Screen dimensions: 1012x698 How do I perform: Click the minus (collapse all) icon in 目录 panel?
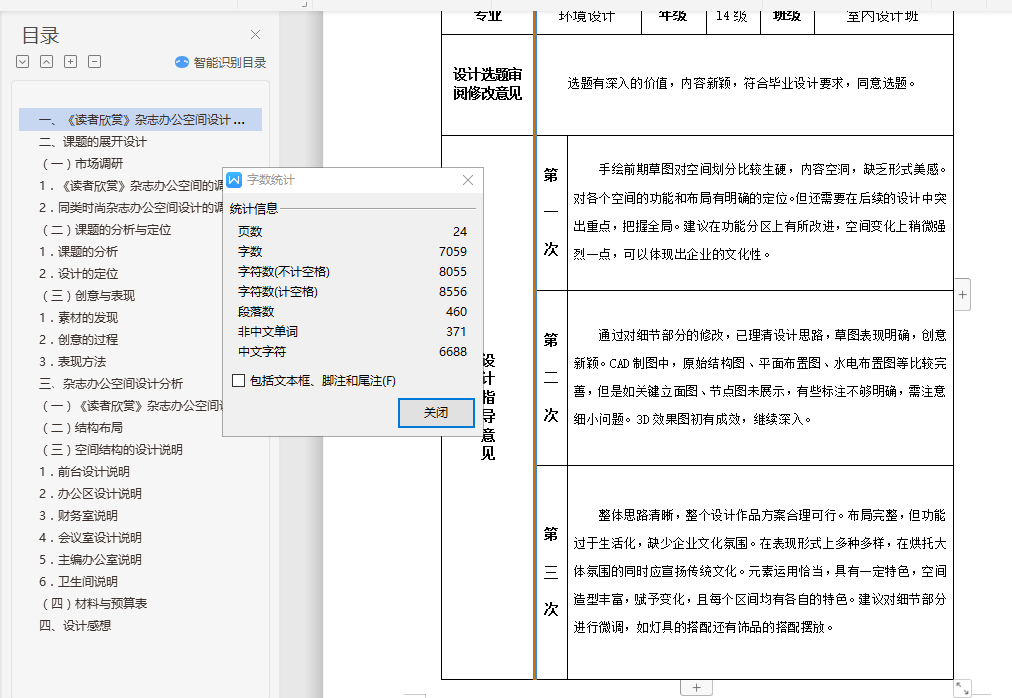pos(94,62)
